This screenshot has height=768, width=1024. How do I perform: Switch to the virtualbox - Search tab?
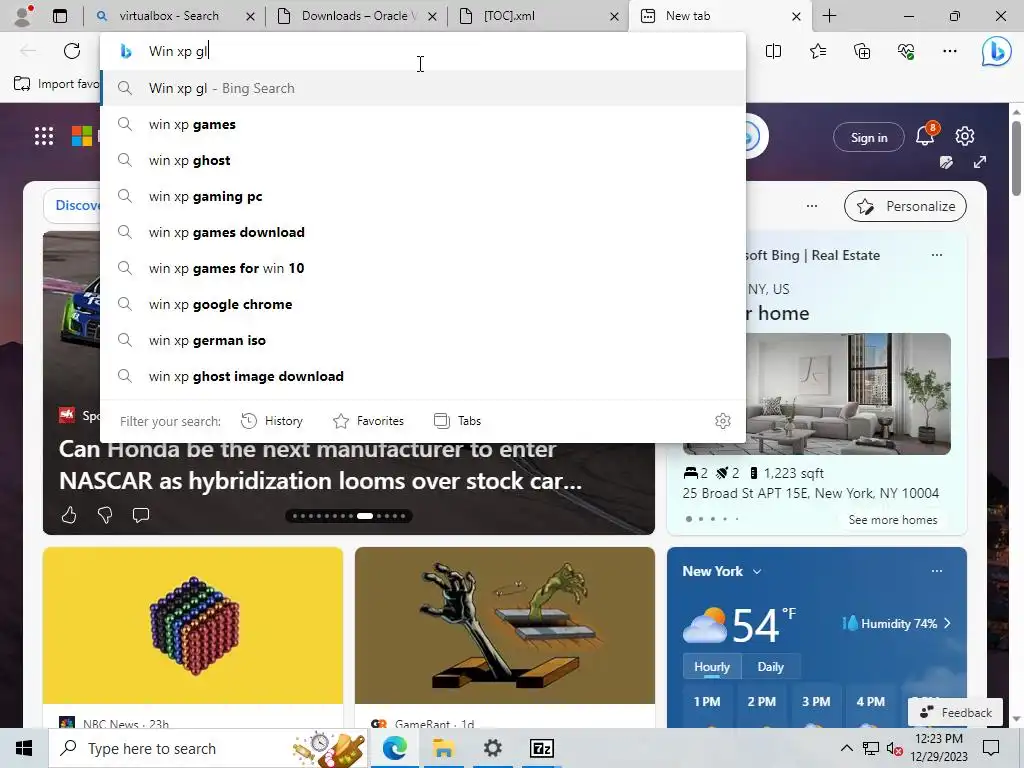coord(168,16)
